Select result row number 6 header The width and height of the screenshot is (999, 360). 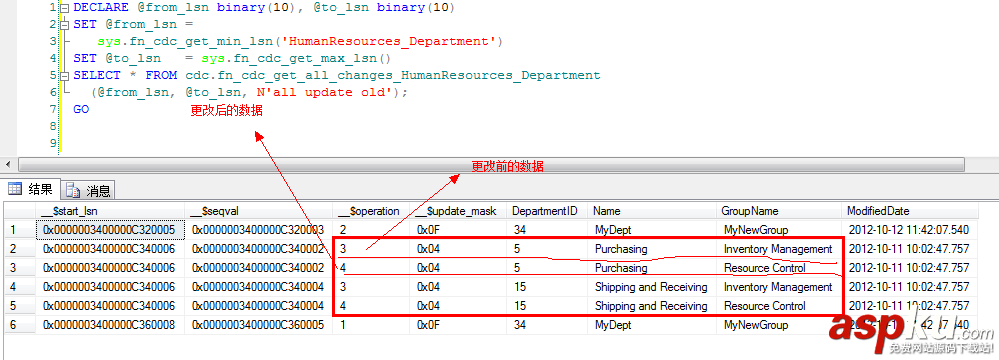(20, 325)
